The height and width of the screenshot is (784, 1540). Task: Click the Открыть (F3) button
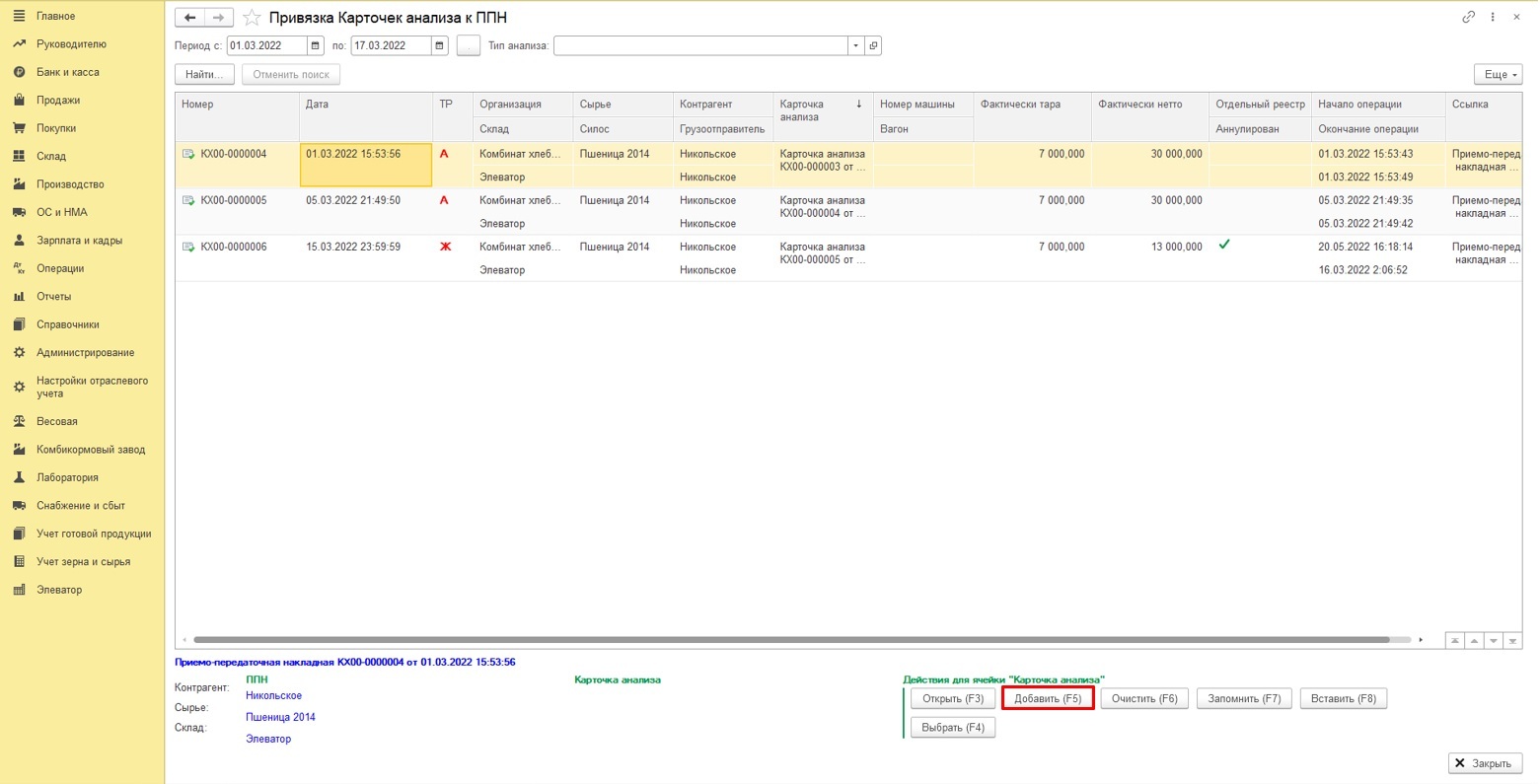(953, 698)
